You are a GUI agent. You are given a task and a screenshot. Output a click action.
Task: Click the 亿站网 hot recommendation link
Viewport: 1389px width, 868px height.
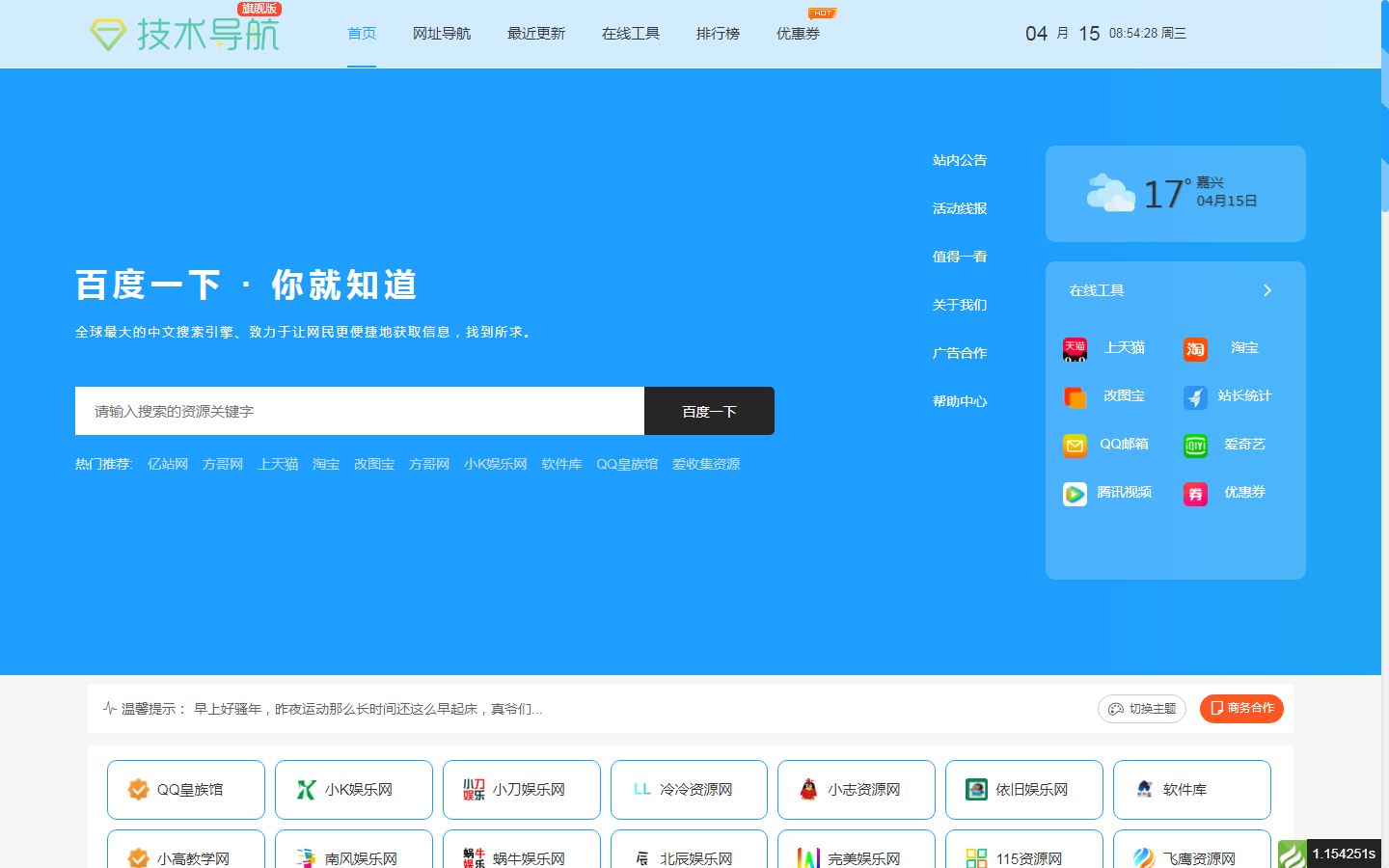click(168, 464)
